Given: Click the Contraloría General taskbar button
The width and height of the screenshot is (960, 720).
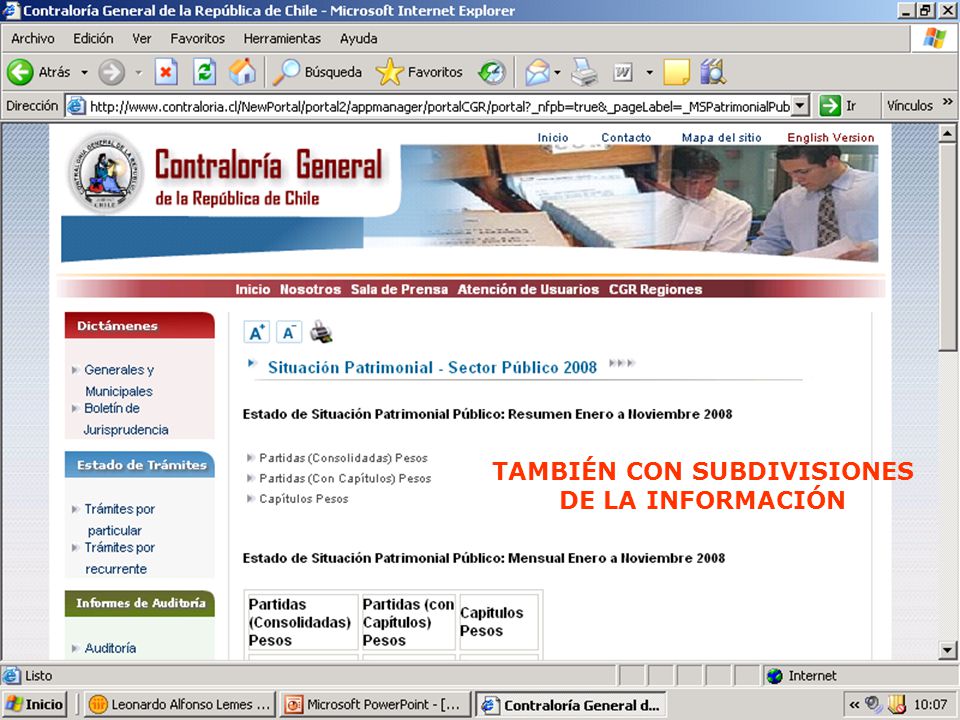Looking at the screenshot, I should pos(571,705).
